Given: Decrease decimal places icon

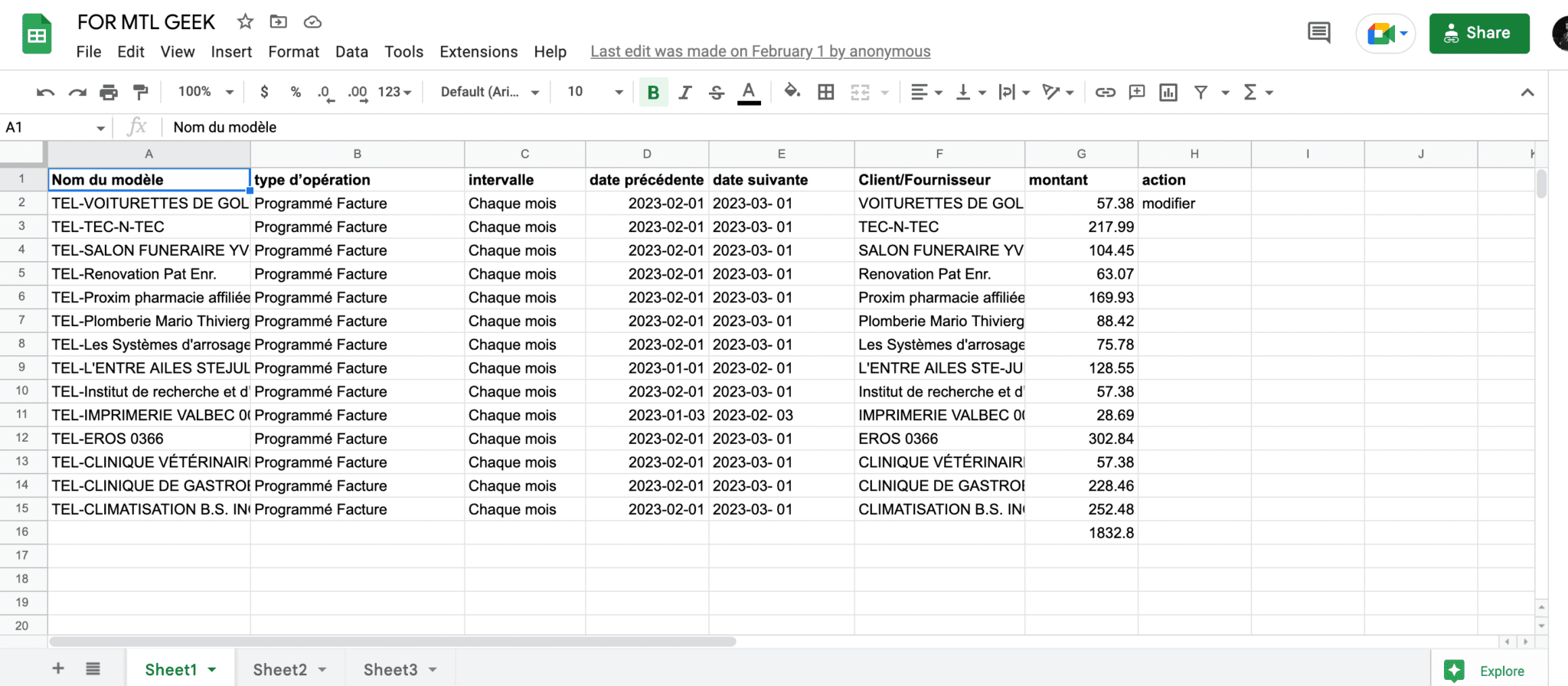Looking at the screenshot, I should 325,93.
